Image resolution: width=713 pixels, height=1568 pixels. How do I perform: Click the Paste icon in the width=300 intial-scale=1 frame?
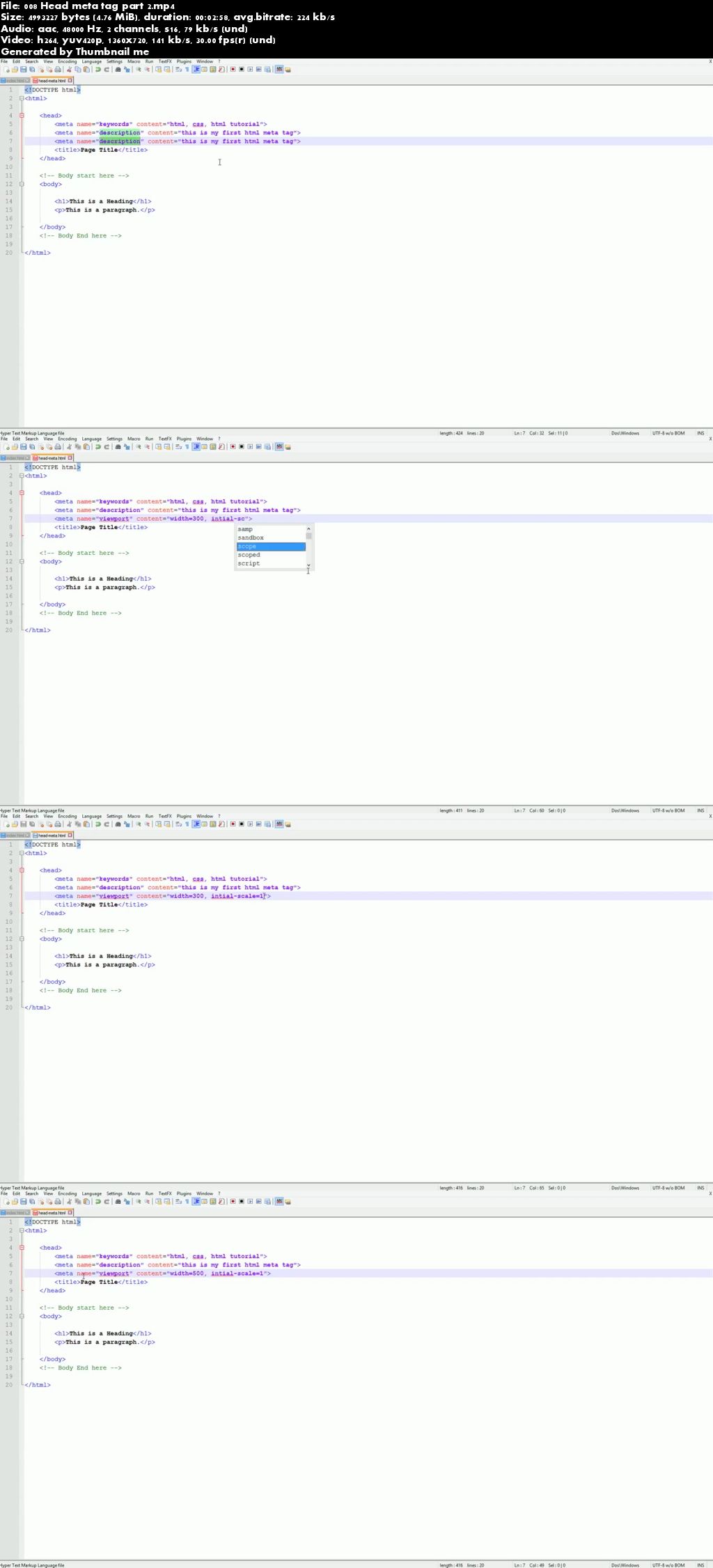(86, 824)
